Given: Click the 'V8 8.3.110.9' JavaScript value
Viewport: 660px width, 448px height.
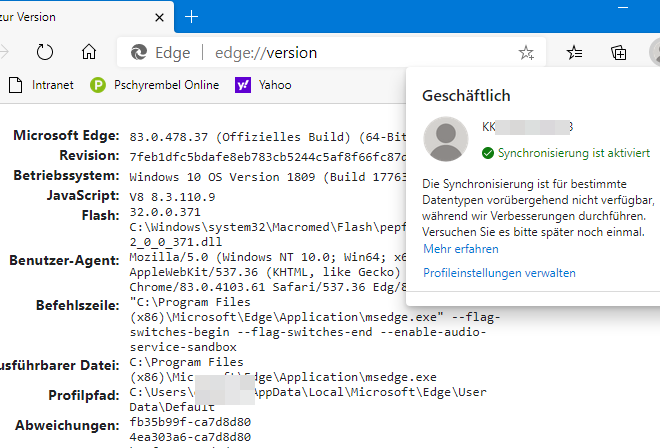Looking at the screenshot, I should 172,197.
